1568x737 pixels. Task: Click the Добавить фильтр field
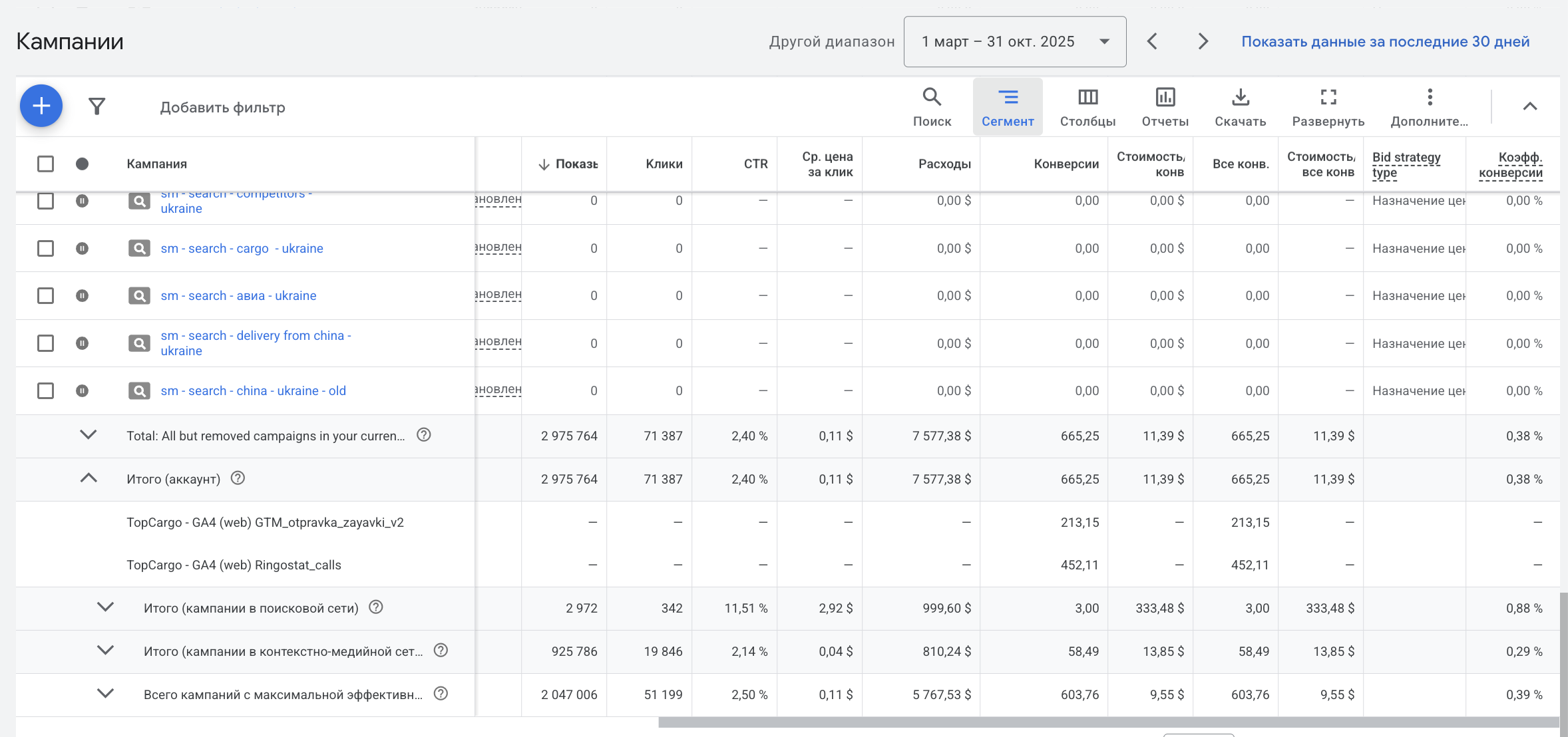(222, 107)
